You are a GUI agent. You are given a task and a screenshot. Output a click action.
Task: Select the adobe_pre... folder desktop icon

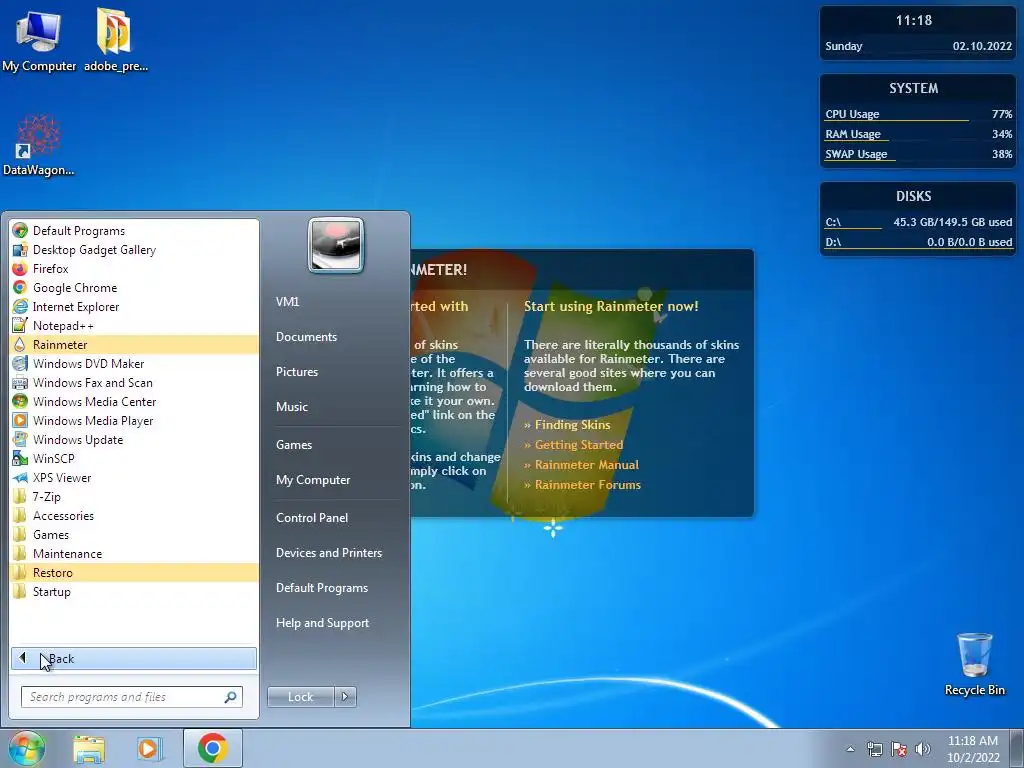point(116,40)
